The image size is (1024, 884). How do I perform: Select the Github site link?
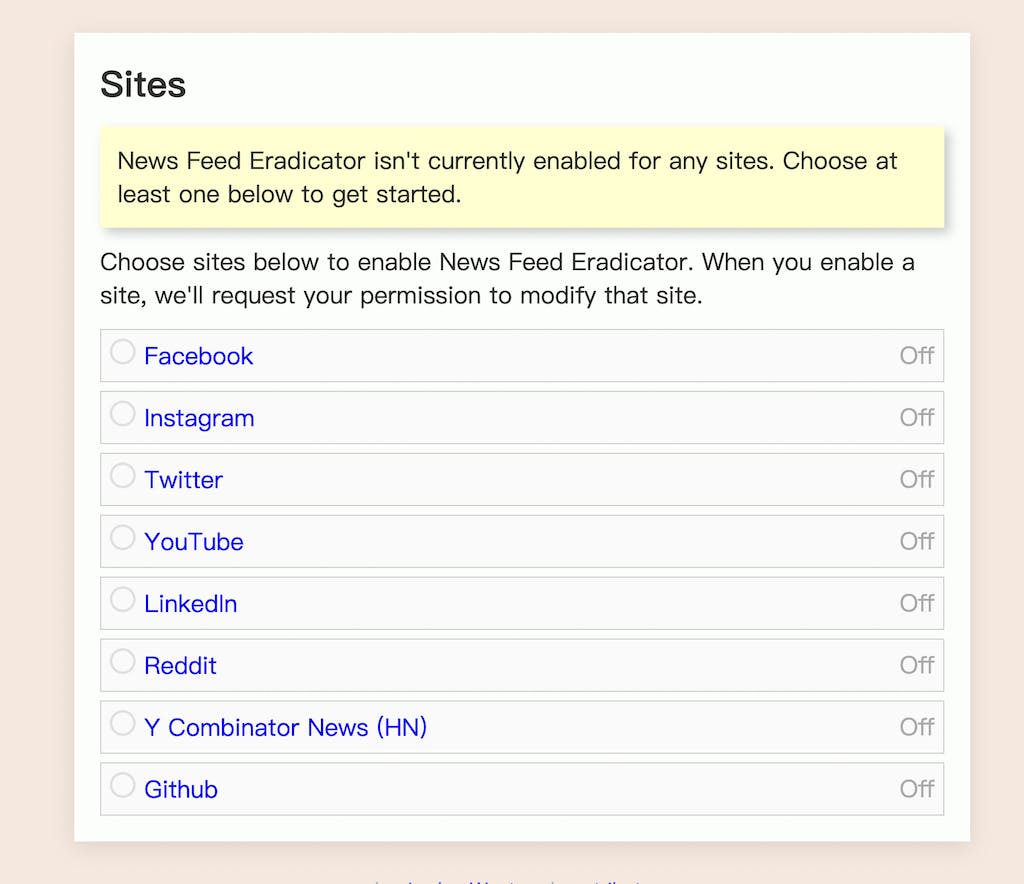tap(181, 790)
